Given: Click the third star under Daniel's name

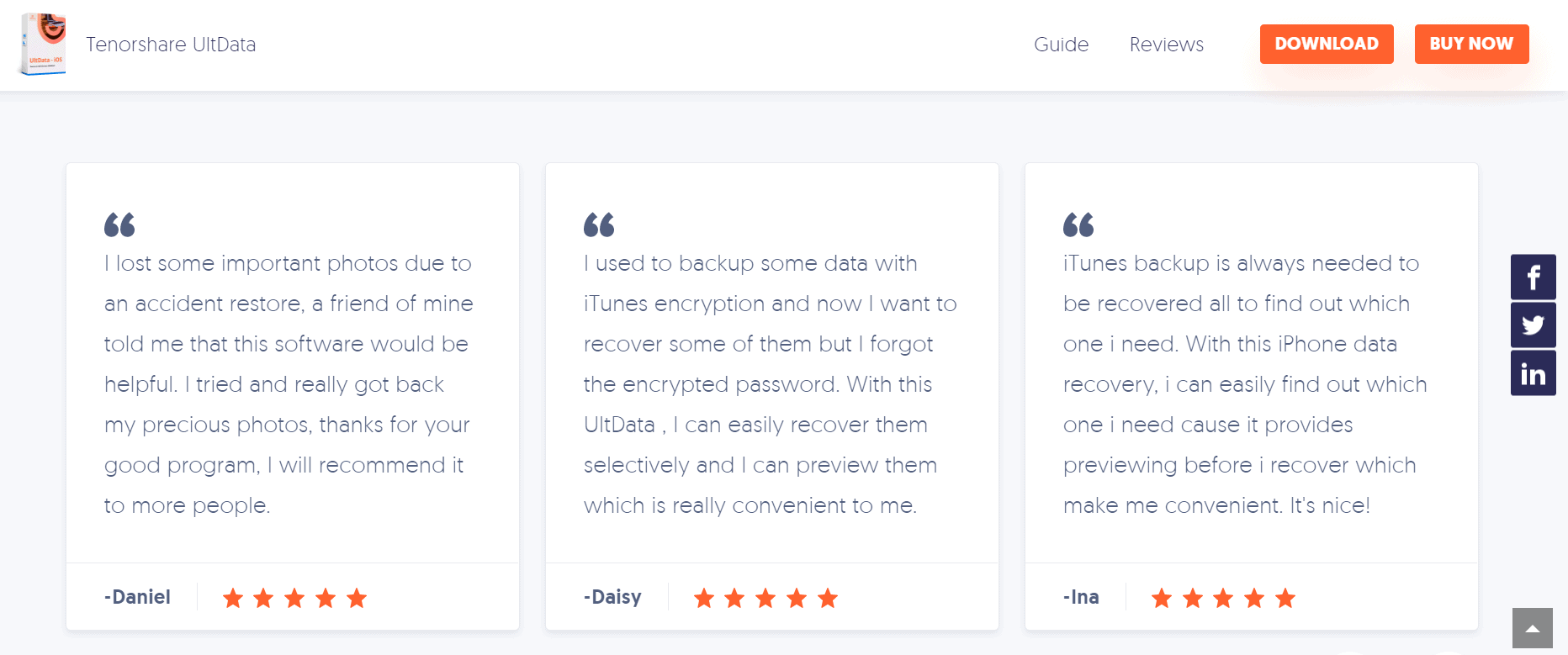Looking at the screenshot, I should click(294, 598).
